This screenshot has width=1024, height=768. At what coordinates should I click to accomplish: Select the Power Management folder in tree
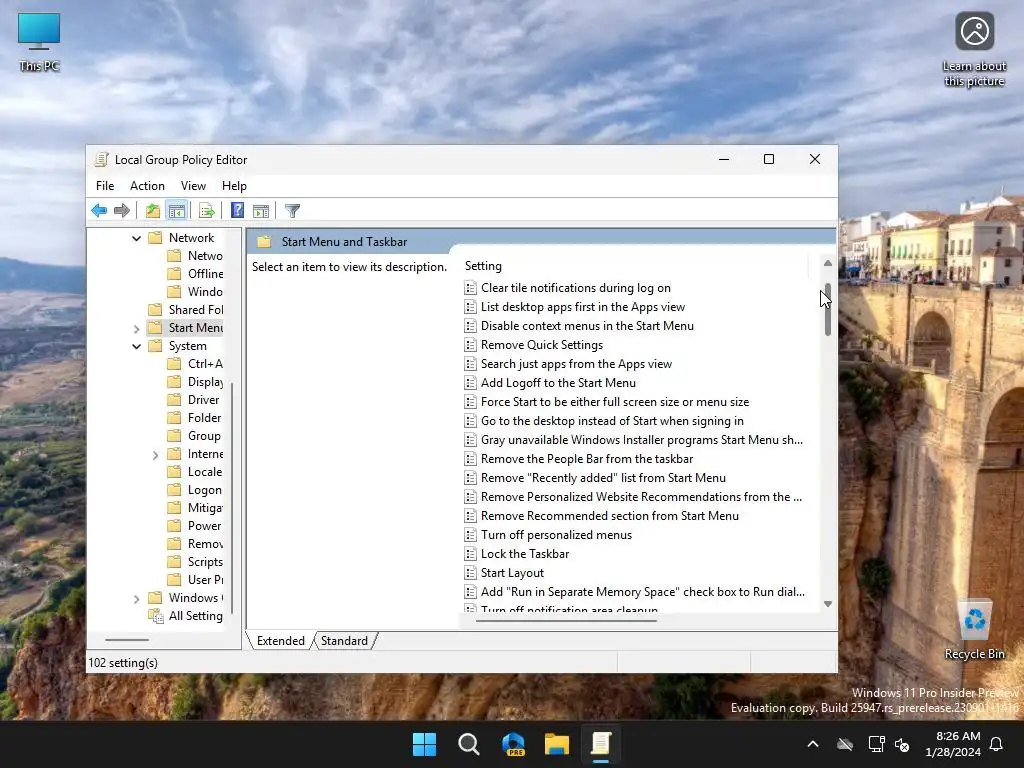[x=194, y=526]
